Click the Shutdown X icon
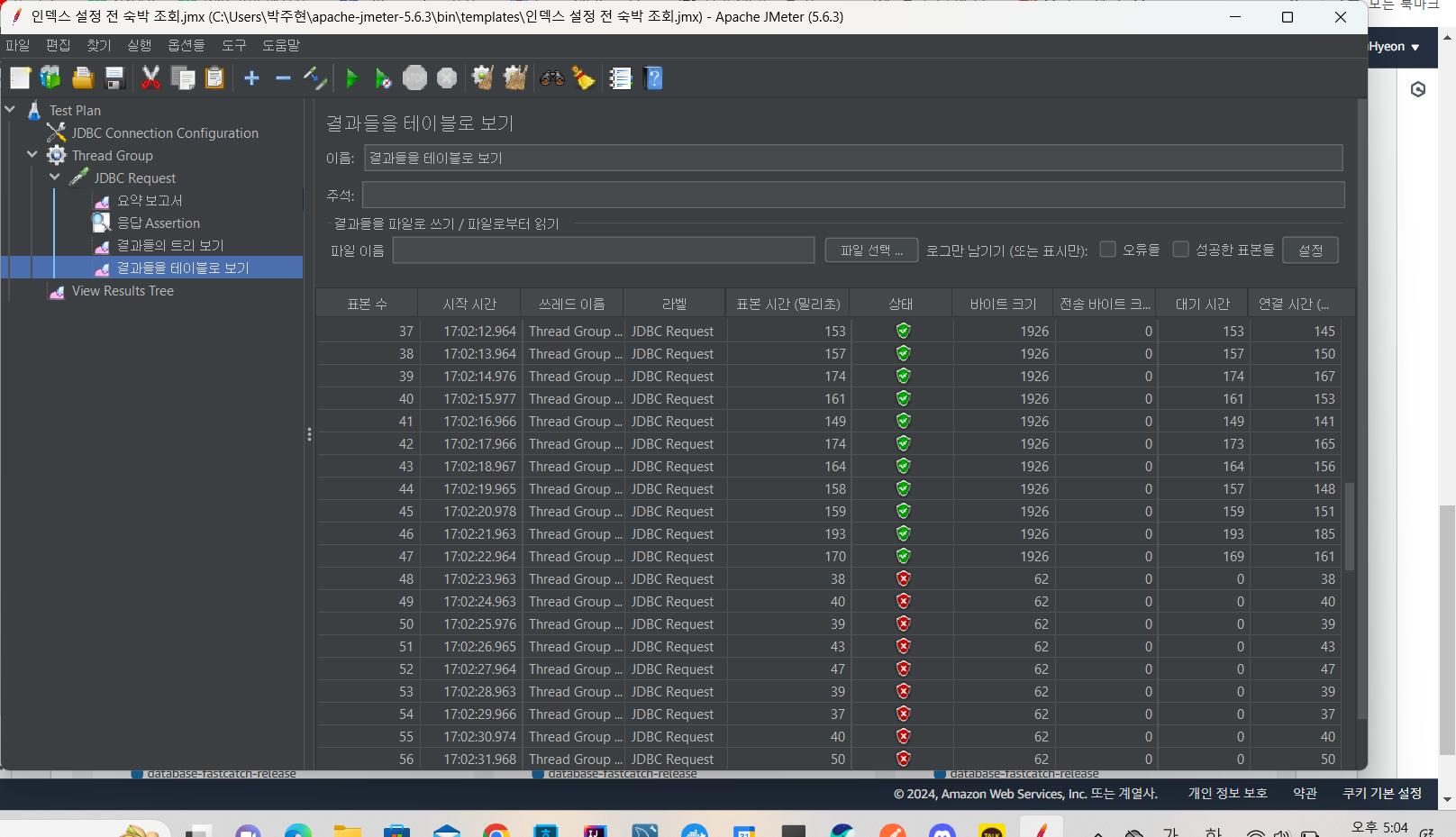Image resolution: width=1456 pixels, height=837 pixels. 447,78
